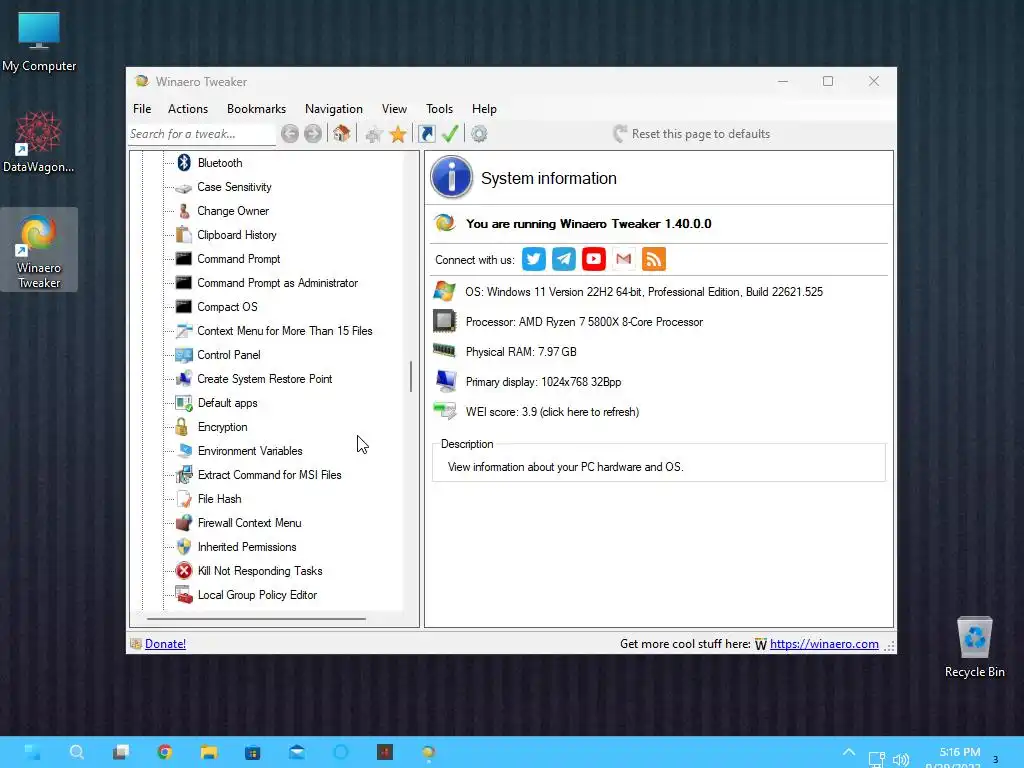Open the Winaero Tweaker desktop shortcut
The height and width of the screenshot is (768, 1024).
click(x=39, y=250)
